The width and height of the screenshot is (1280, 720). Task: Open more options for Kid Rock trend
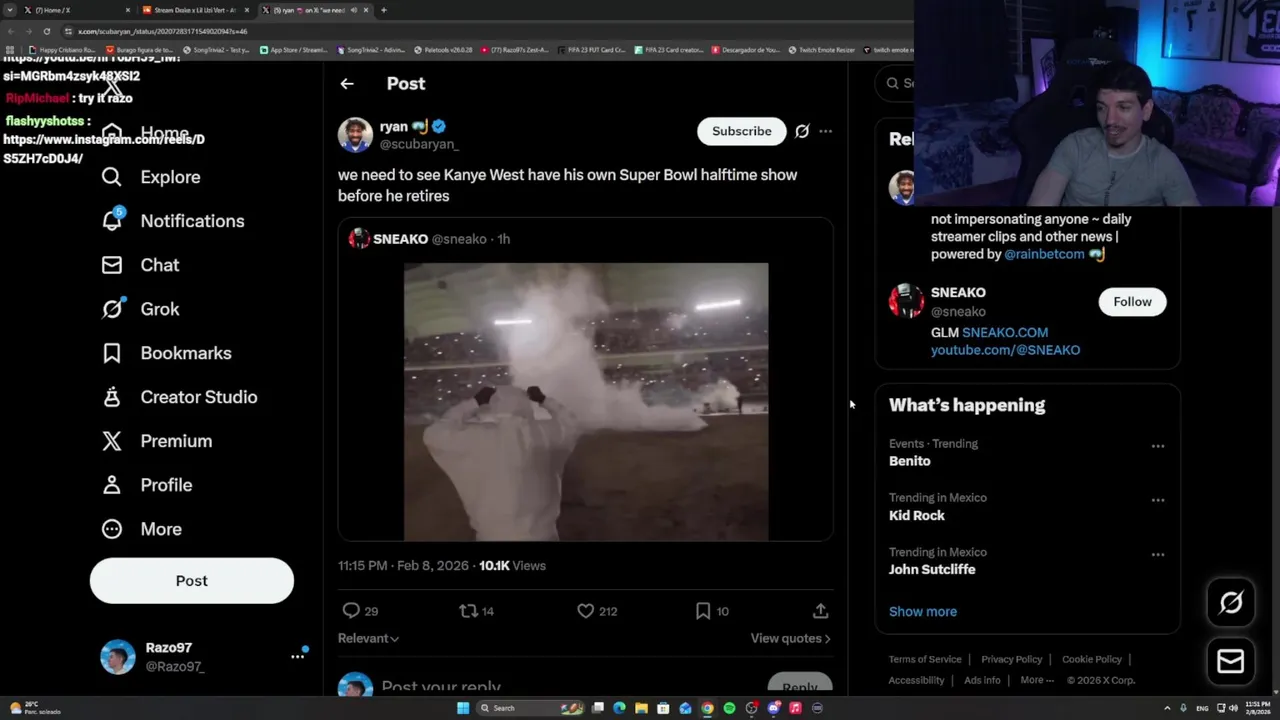(x=1158, y=500)
